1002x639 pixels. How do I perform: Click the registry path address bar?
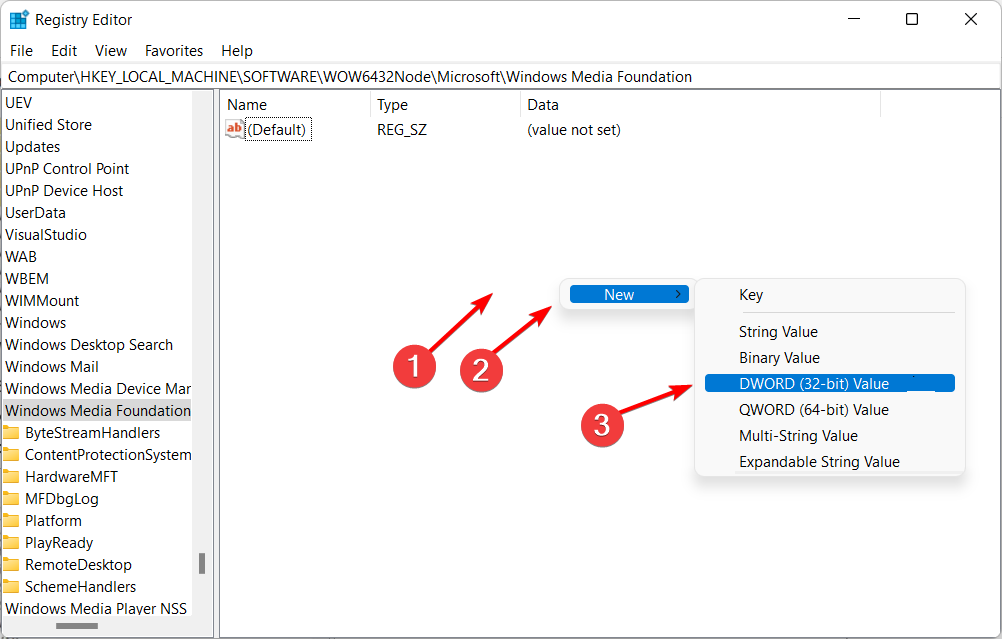pos(501,77)
